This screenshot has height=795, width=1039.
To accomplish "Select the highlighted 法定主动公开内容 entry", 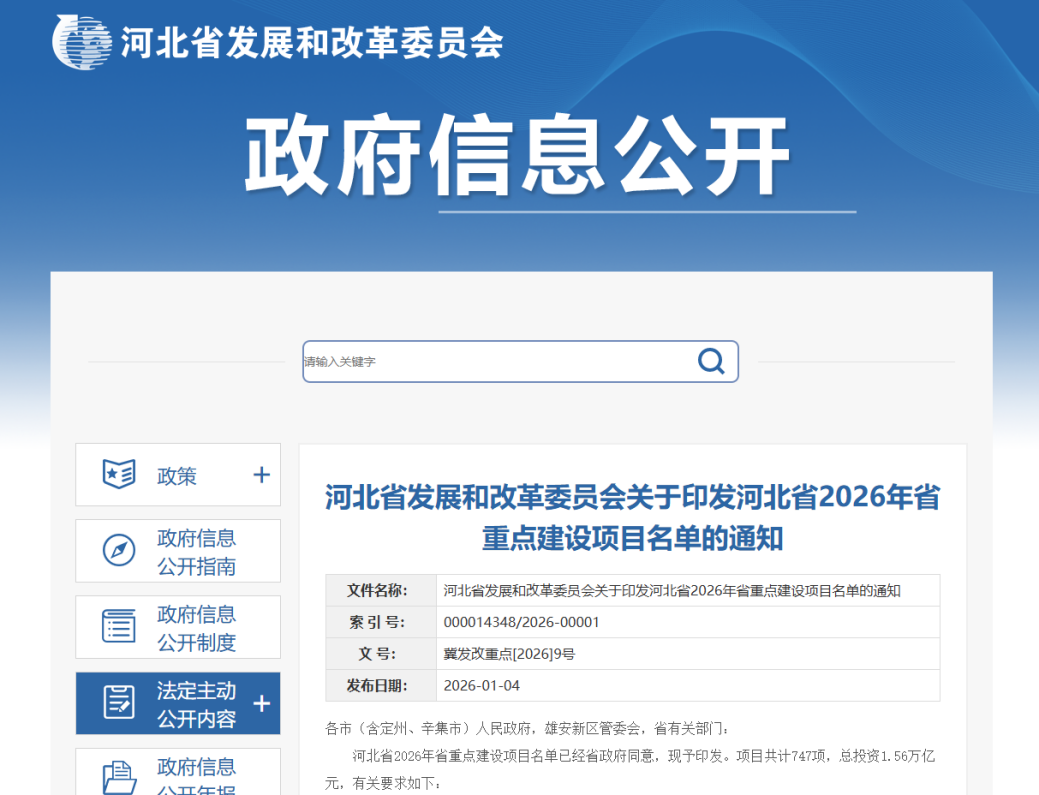I will (x=196, y=704).
